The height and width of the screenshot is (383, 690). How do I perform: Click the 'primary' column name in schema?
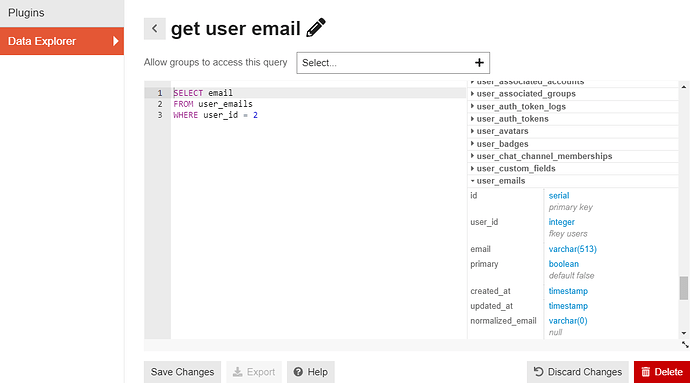pyautogui.click(x=484, y=264)
